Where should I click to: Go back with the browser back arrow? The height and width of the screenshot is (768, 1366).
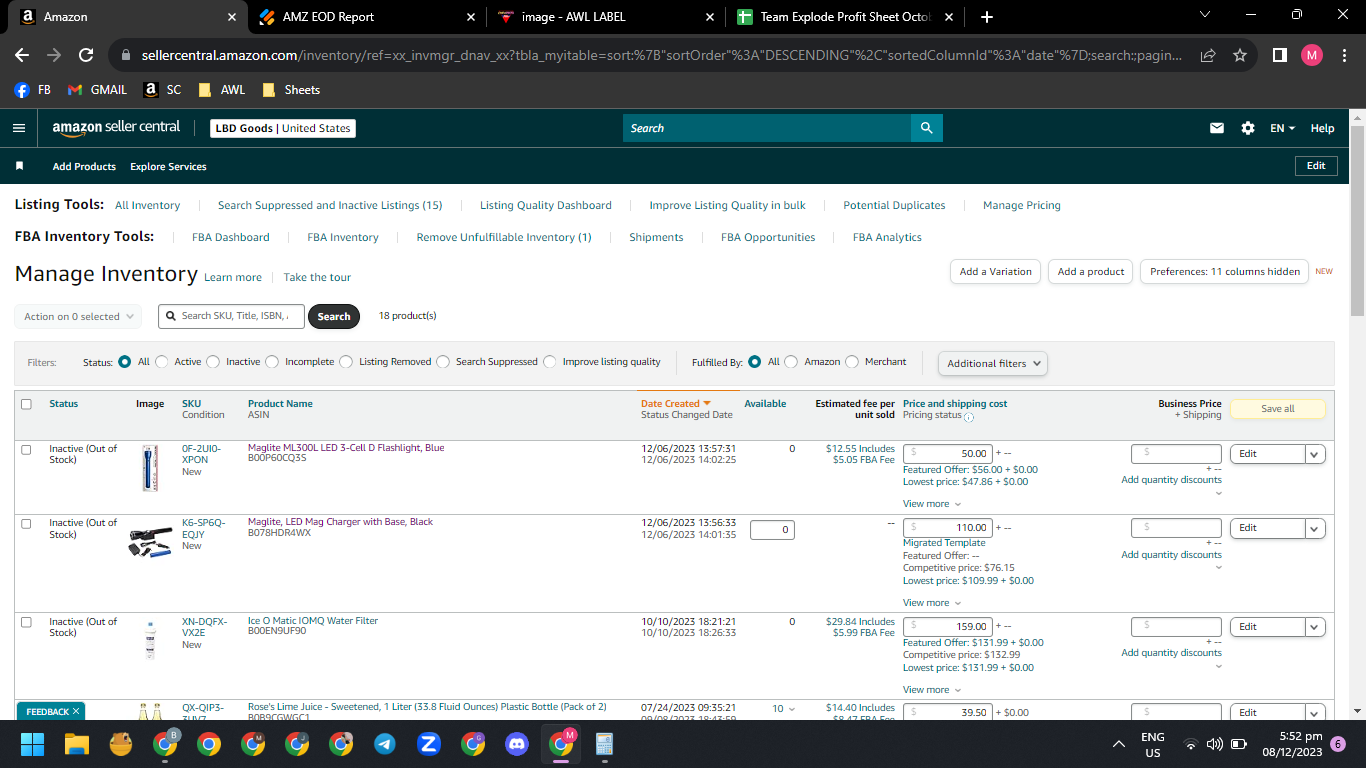pos(22,56)
